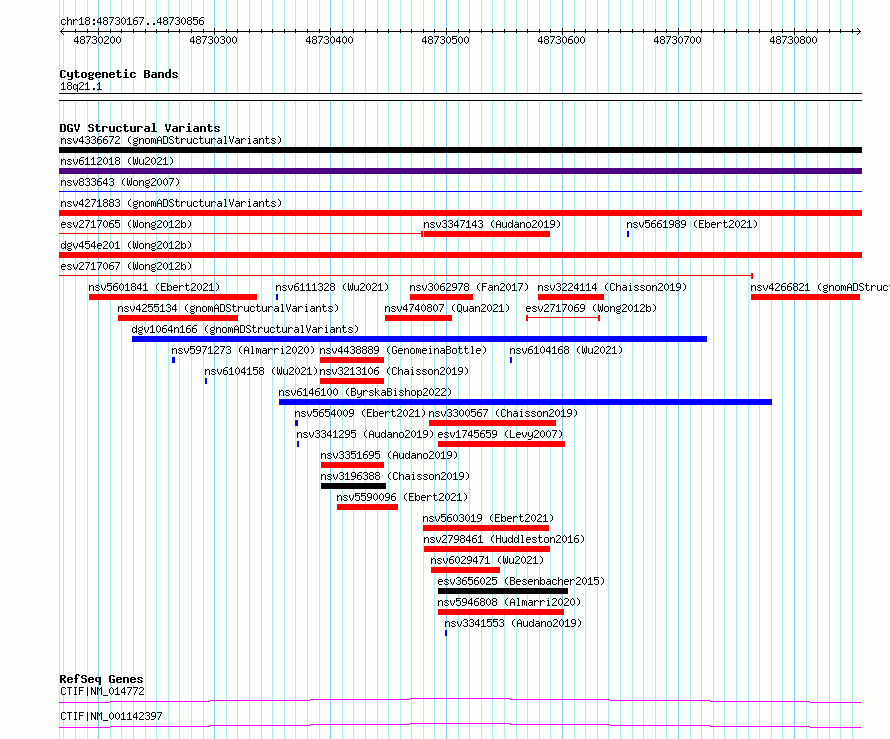Viewport: 890px width, 739px height.
Task: Select the nsv5601841 (Ebert2021) red bar
Action: point(173,297)
